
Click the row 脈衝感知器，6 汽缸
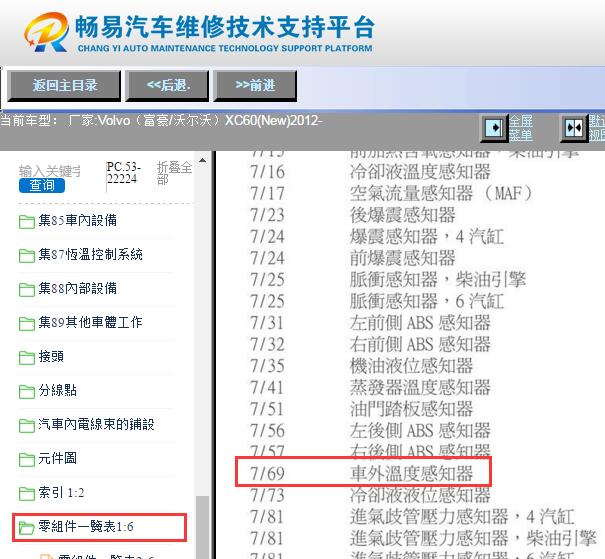click(x=377, y=302)
